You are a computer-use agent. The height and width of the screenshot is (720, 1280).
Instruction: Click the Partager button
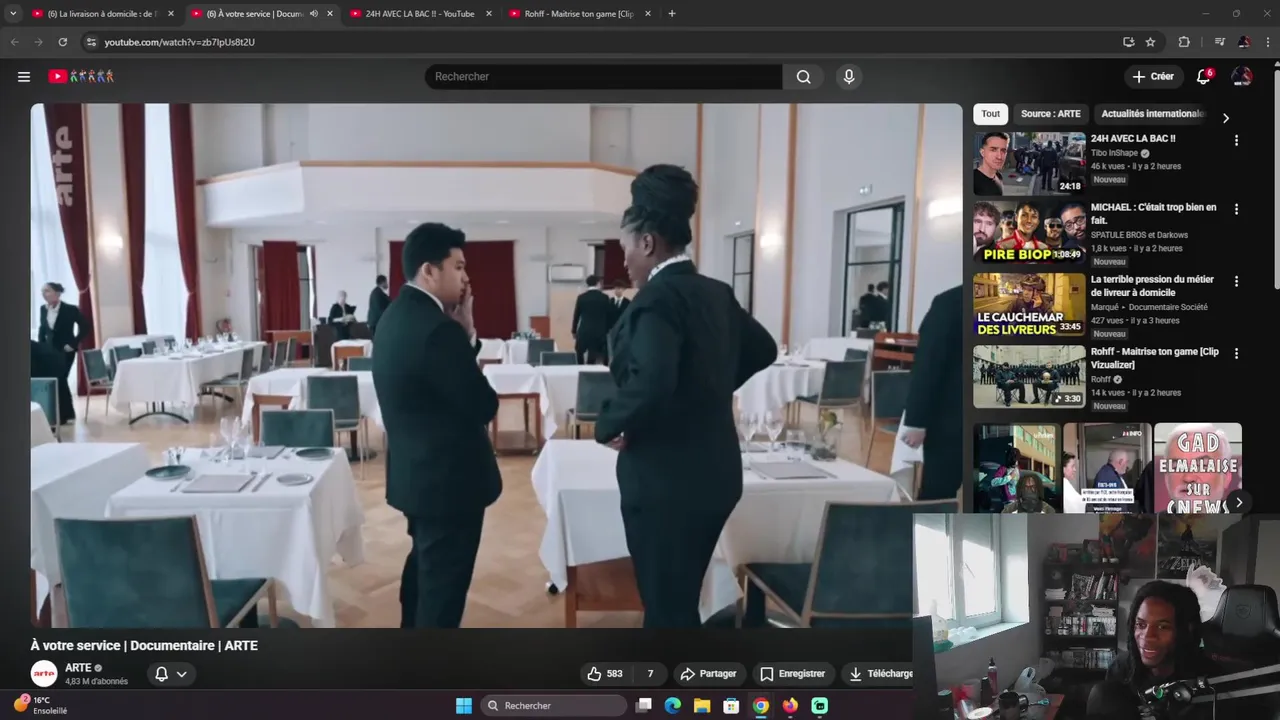(708, 674)
